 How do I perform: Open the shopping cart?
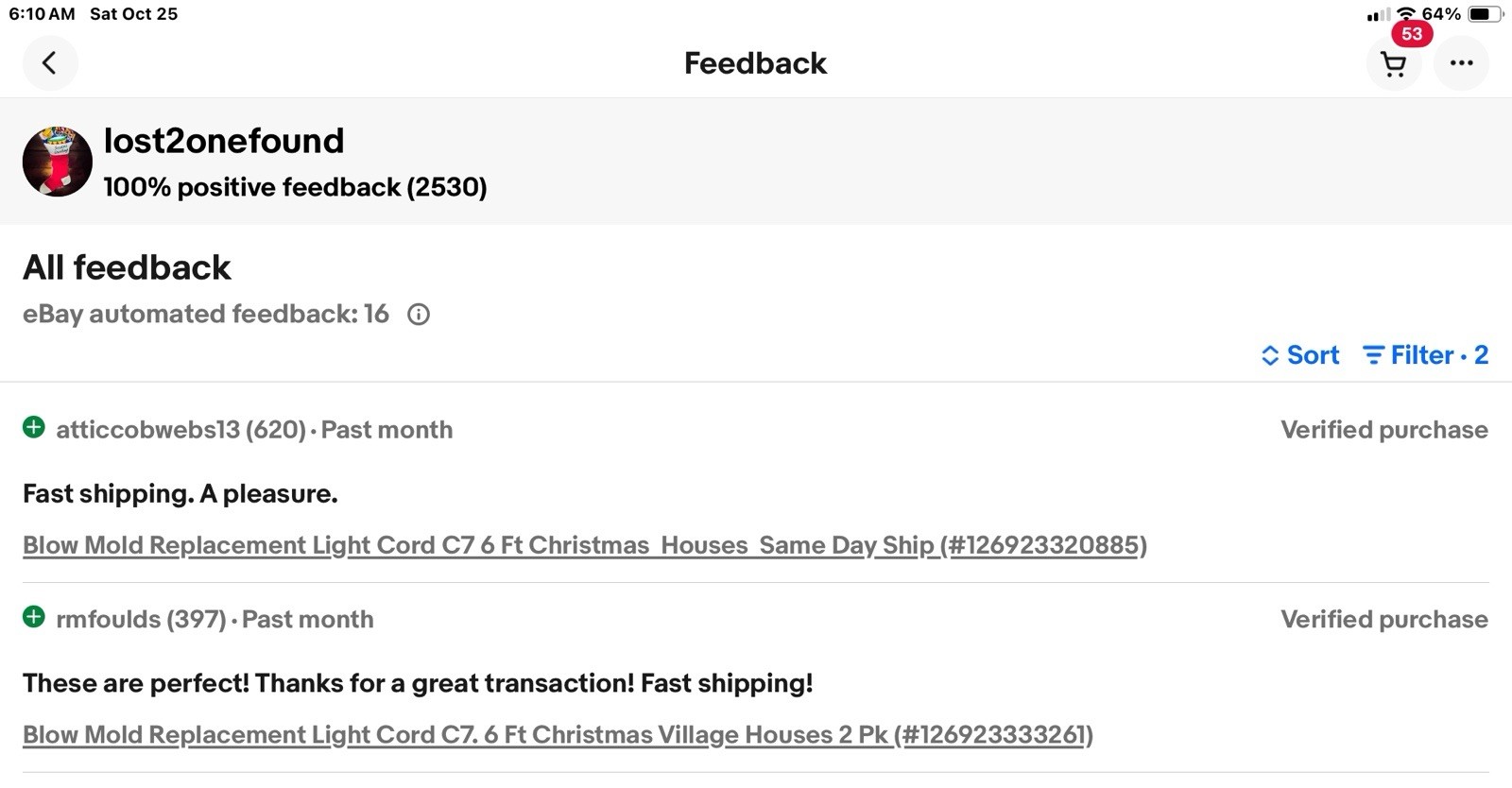[1393, 64]
